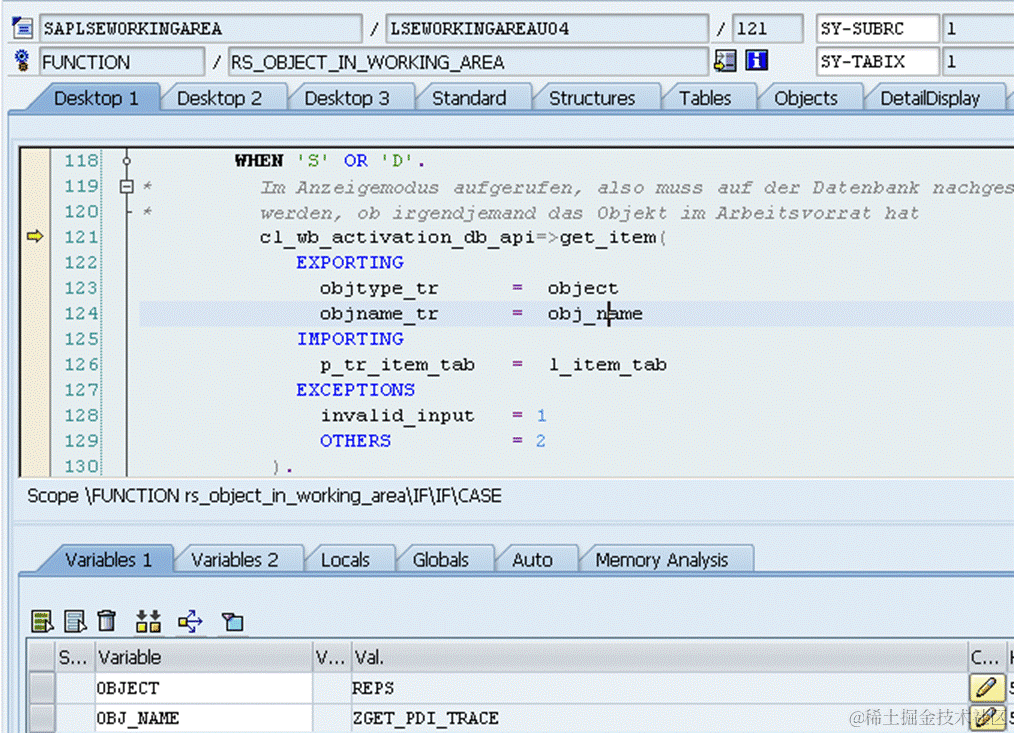Select the Auto tab

pyautogui.click(x=532, y=560)
